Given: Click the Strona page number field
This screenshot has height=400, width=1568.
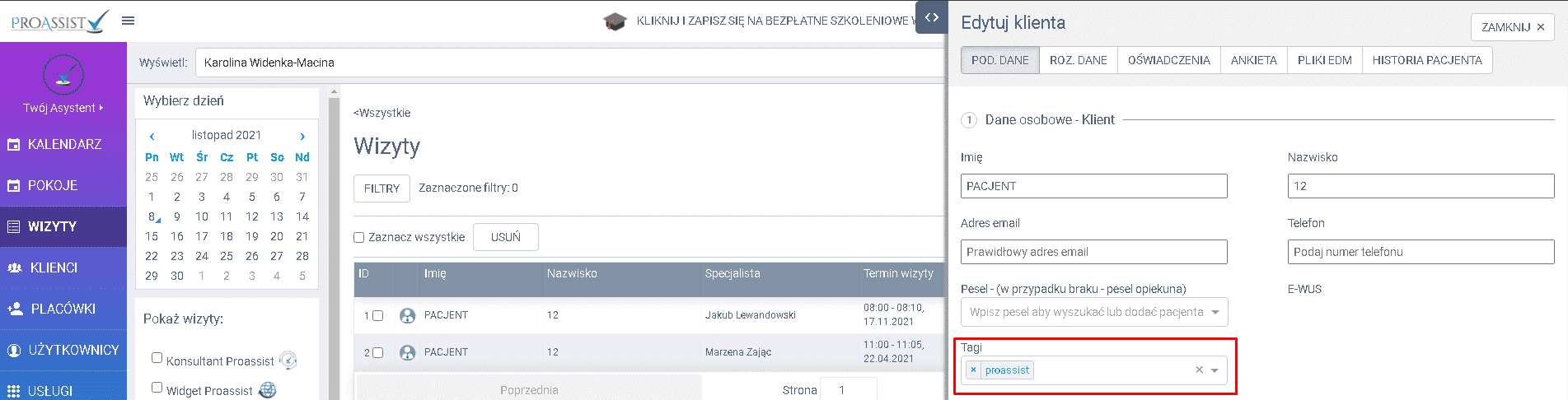Looking at the screenshot, I should (x=850, y=390).
